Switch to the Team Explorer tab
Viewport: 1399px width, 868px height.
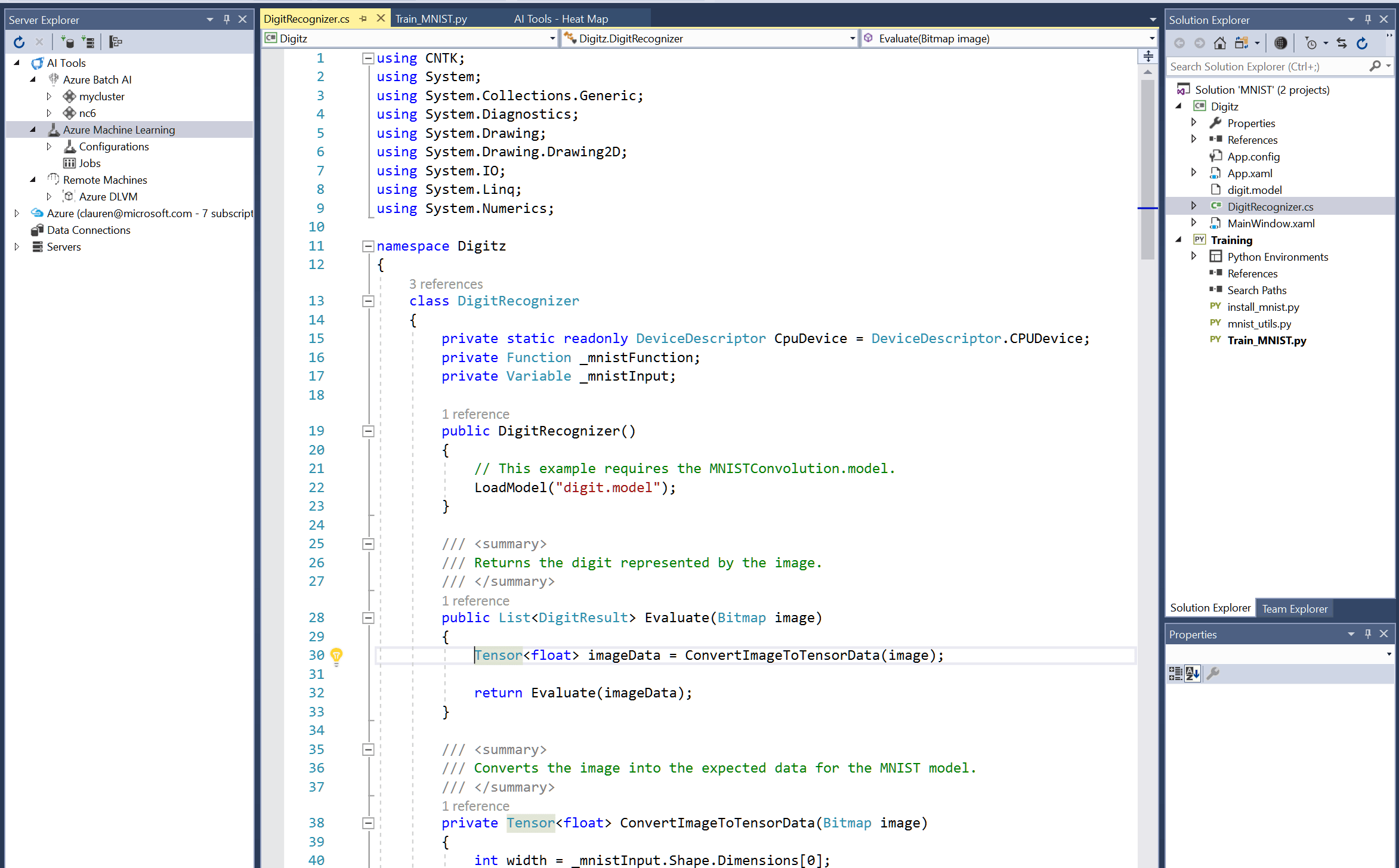click(1294, 608)
